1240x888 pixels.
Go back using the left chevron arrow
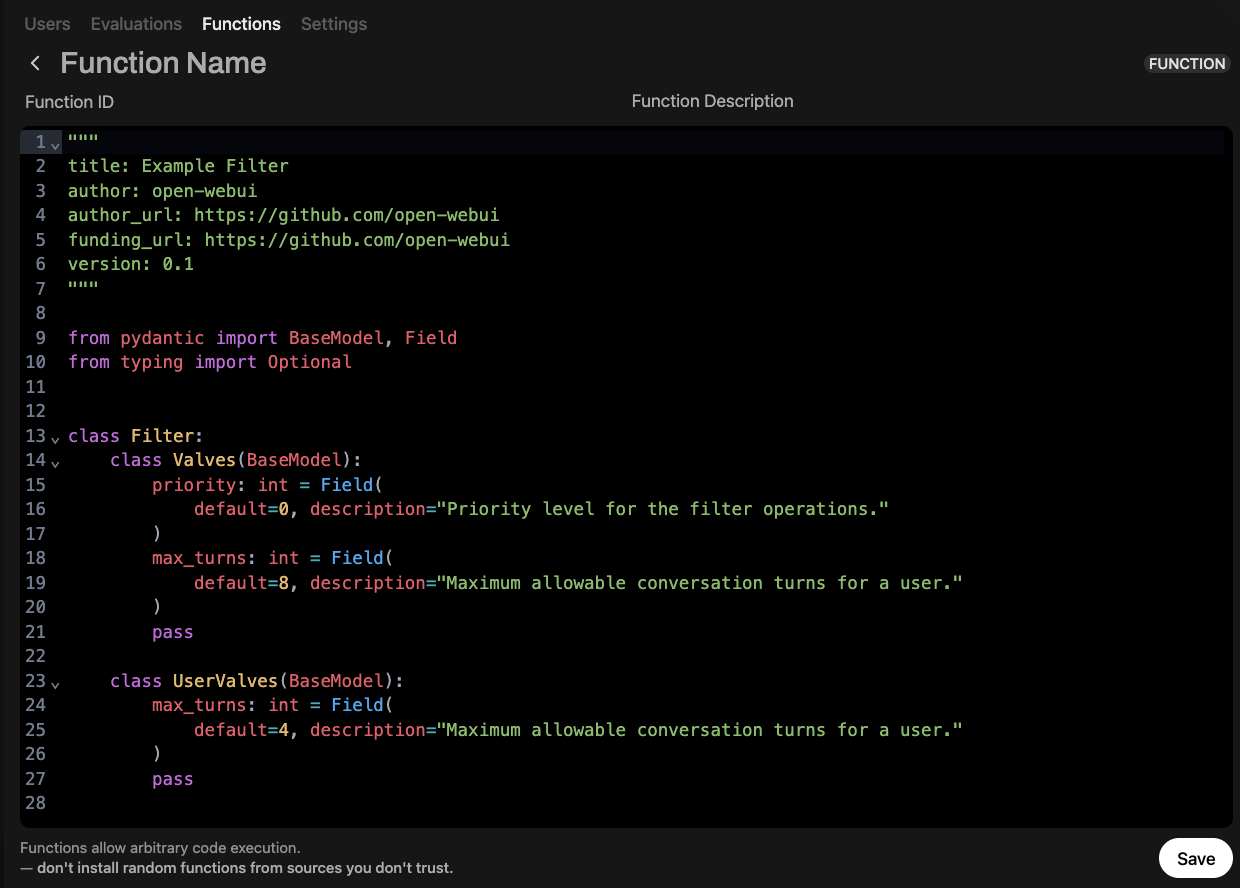(35, 63)
